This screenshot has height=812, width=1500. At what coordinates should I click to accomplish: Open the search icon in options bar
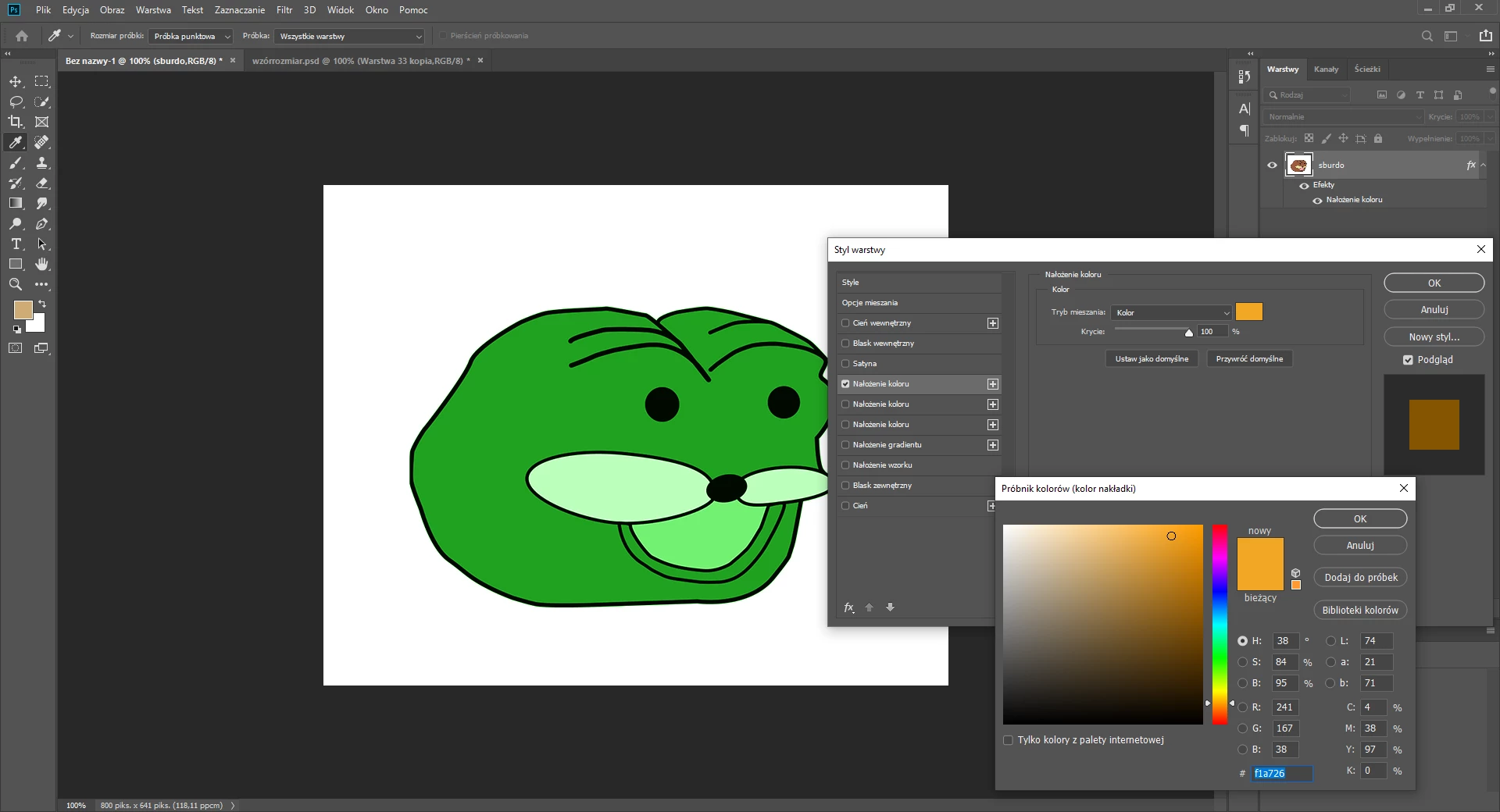(x=1427, y=36)
